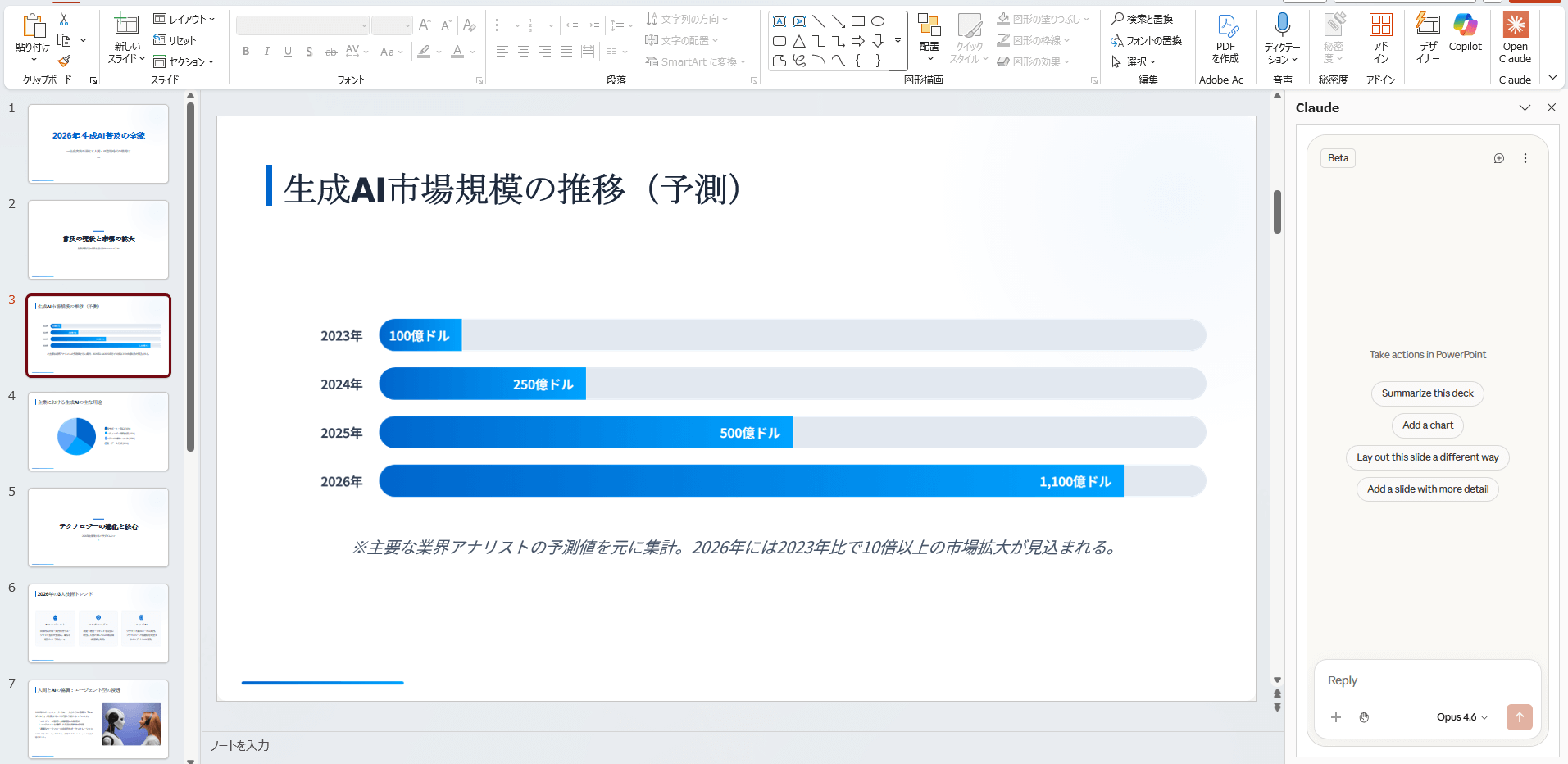Select the Format Painter brush icon
Screen dimensions: 1568x764
[x=64, y=61]
